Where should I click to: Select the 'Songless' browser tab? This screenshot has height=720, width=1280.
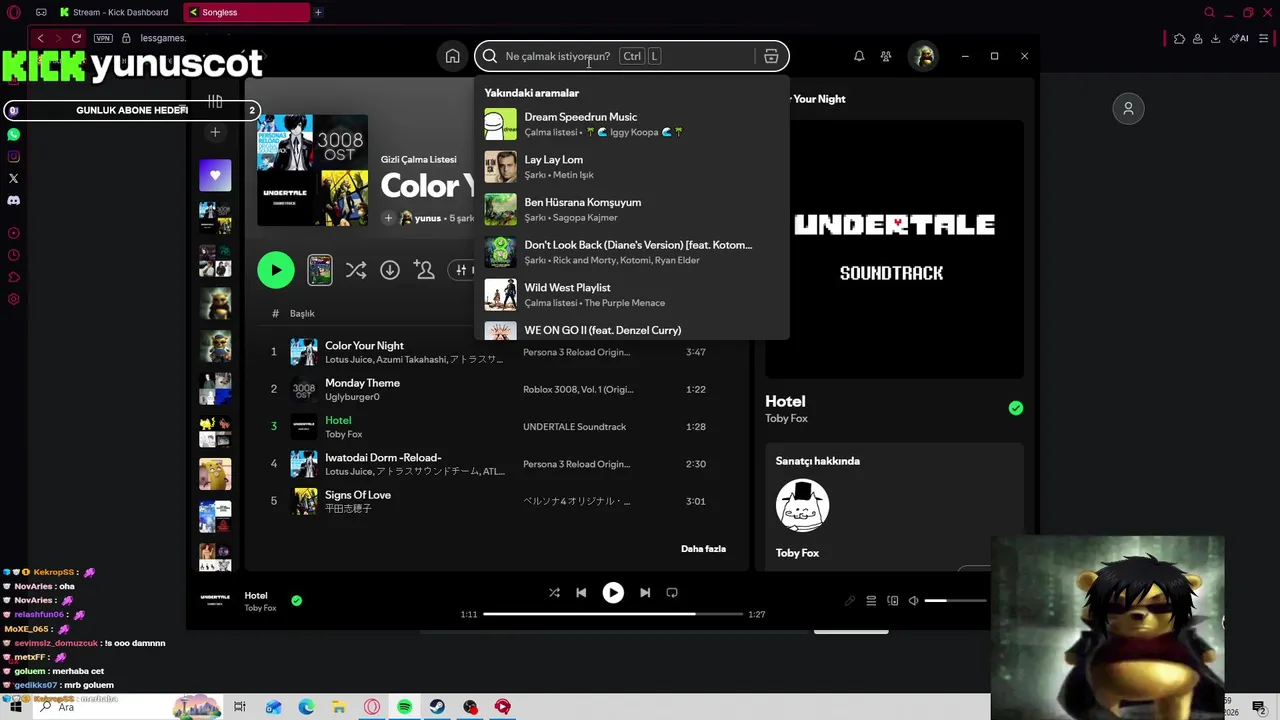pyautogui.click(x=247, y=12)
